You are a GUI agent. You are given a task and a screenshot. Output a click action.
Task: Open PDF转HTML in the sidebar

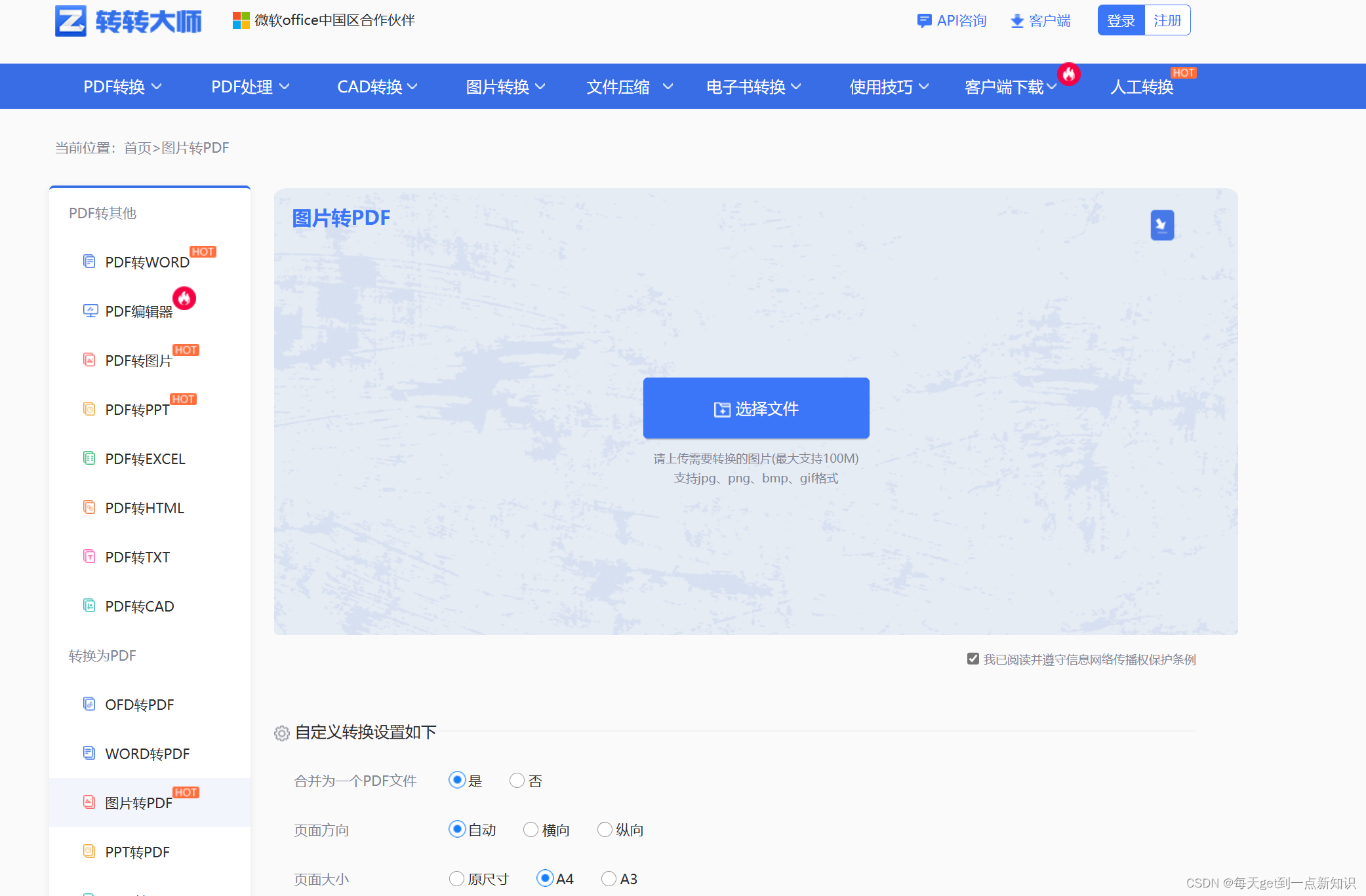[x=144, y=508]
